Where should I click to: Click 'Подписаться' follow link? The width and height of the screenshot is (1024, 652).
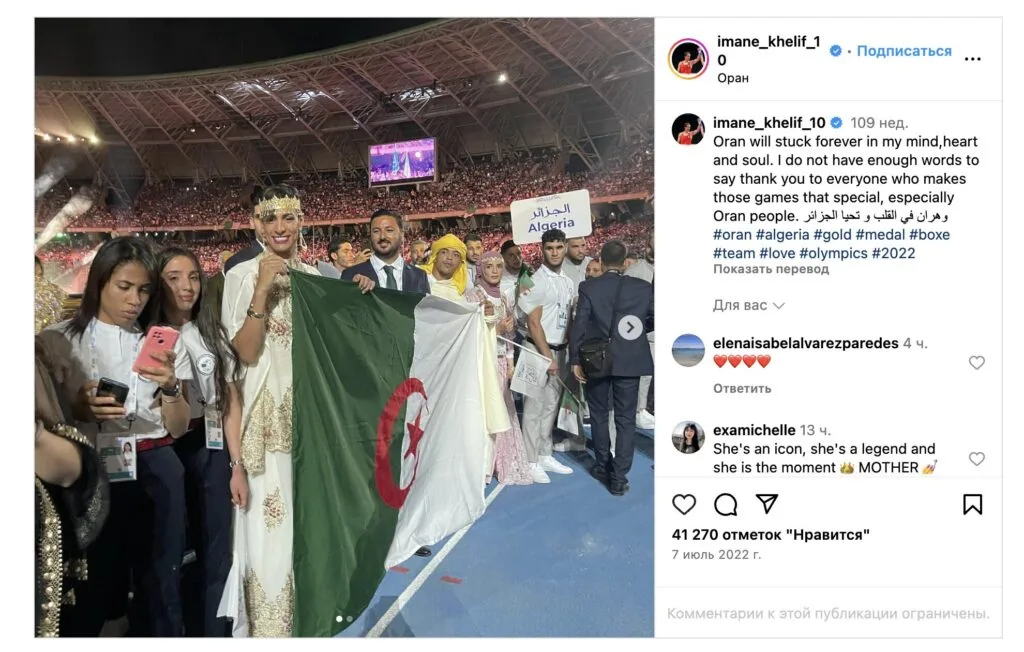tap(904, 51)
